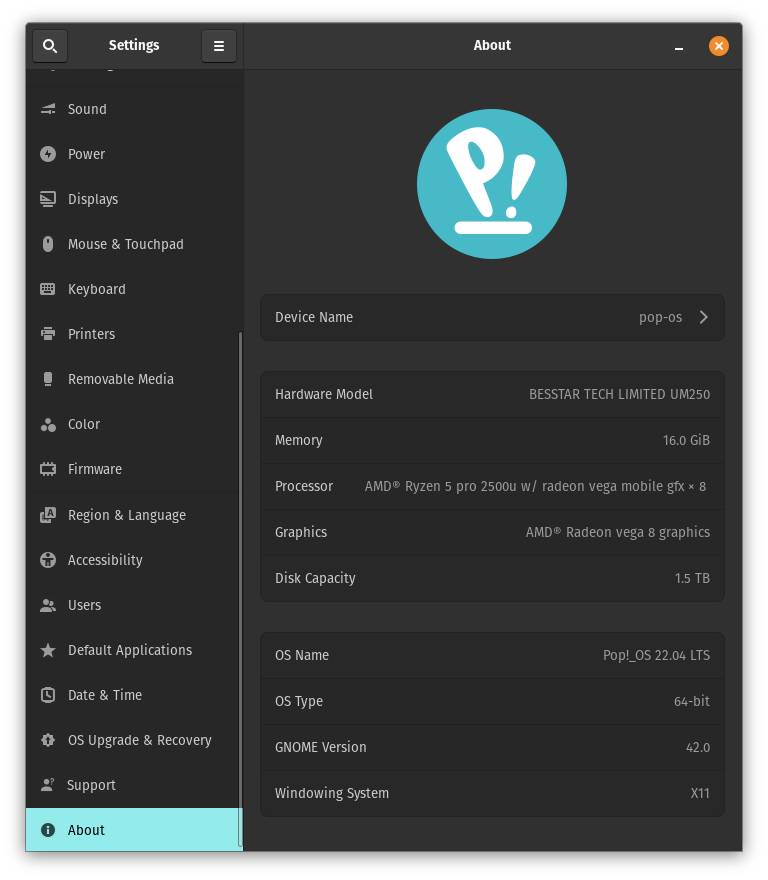This screenshot has height=880, width=768.
Task: Click BESSTAR TECH LIMITED UM250 text
Action: click(x=619, y=395)
